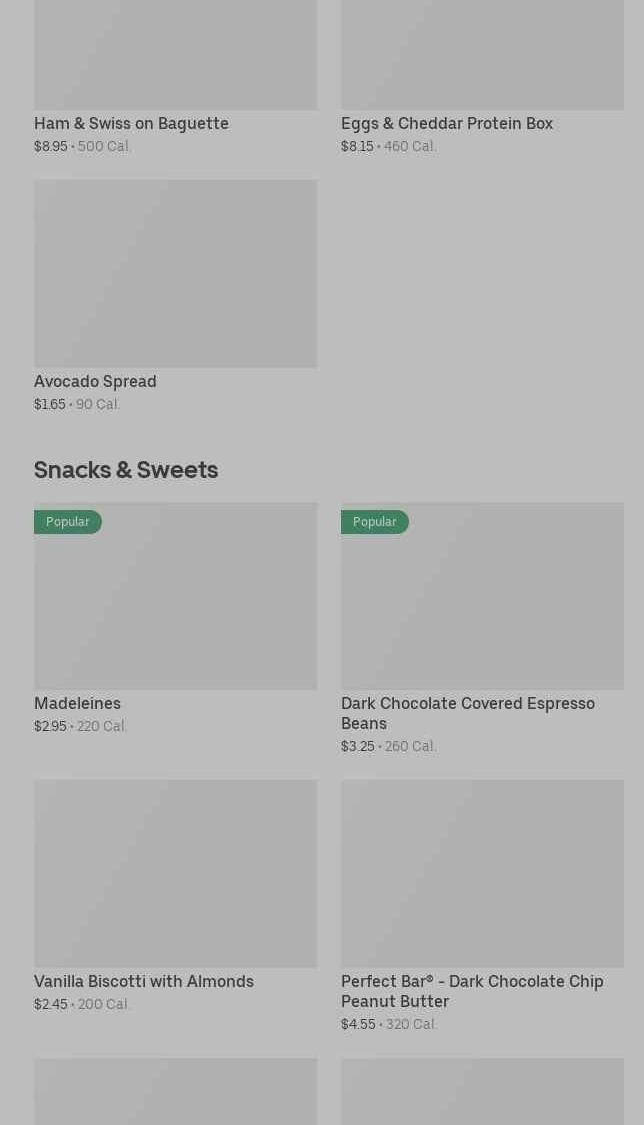Click the $8.95 price under Ham & Swiss
This screenshot has width=644, height=1125.
click(51, 146)
